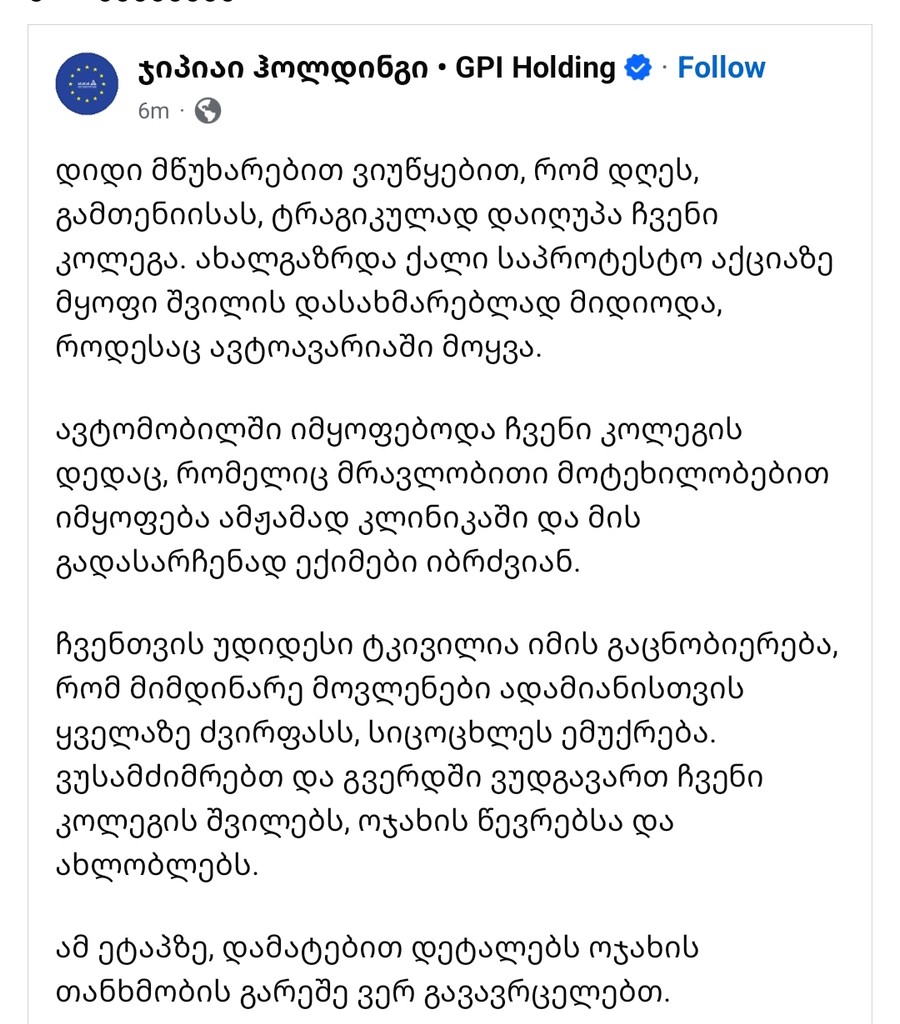Click the word "კლინიკაში" in the post
The image size is (900, 1024).
point(432,518)
